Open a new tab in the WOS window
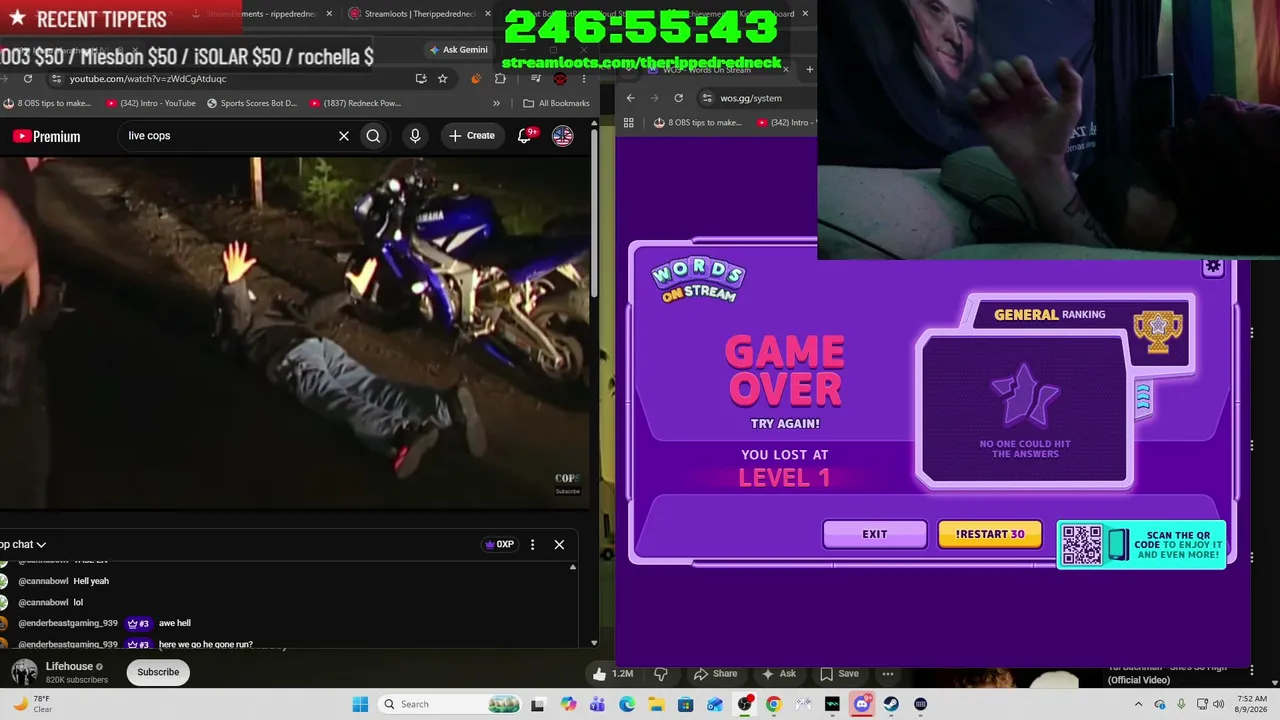The height and width of the screenshot is (720, 1280). click(809, 69)
